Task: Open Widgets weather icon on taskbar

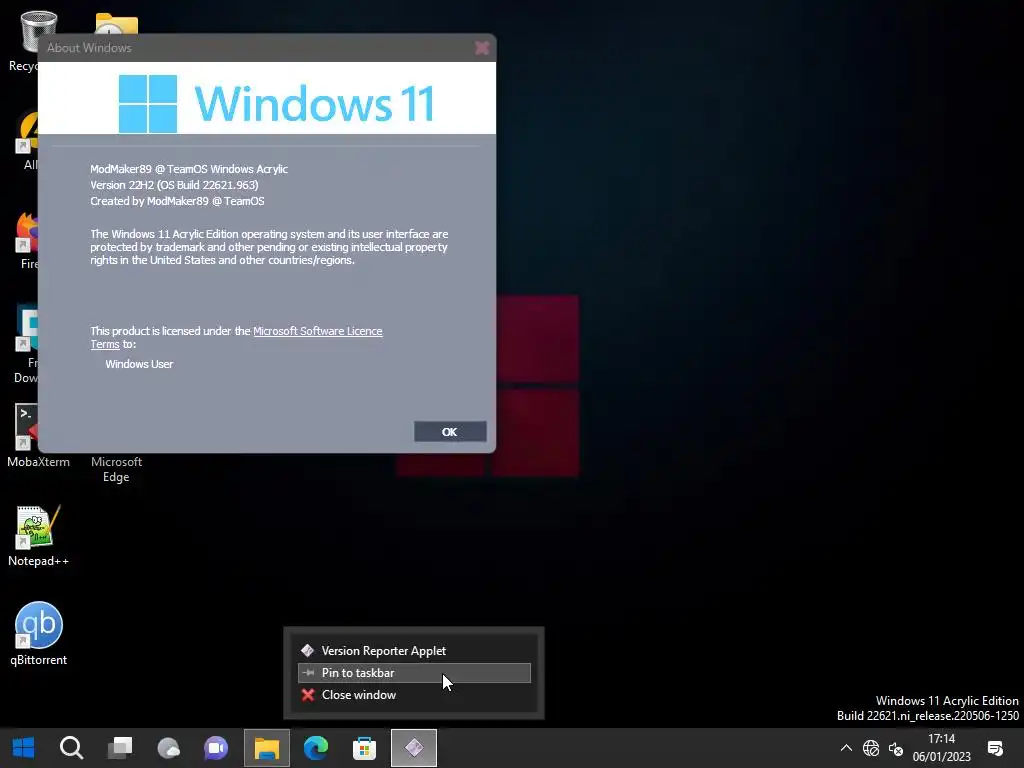Action: click(168, 748)
